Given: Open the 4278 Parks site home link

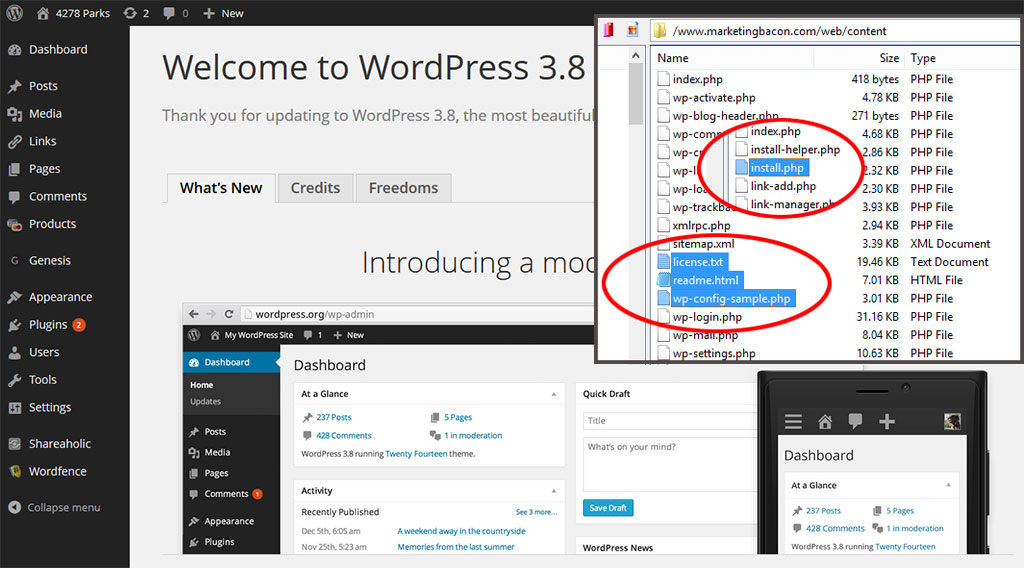Looking at the screenshot, I should click(x=72, y=13).
